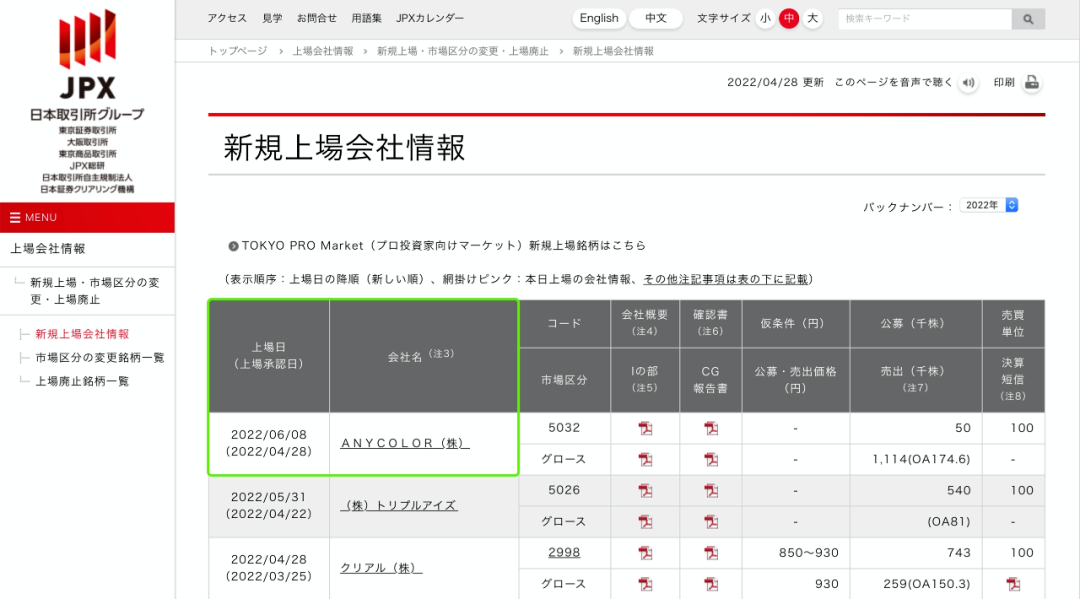1080x599 pixels.
Task: Click the search magnifier icon
Action: [x=1028, y=19]
